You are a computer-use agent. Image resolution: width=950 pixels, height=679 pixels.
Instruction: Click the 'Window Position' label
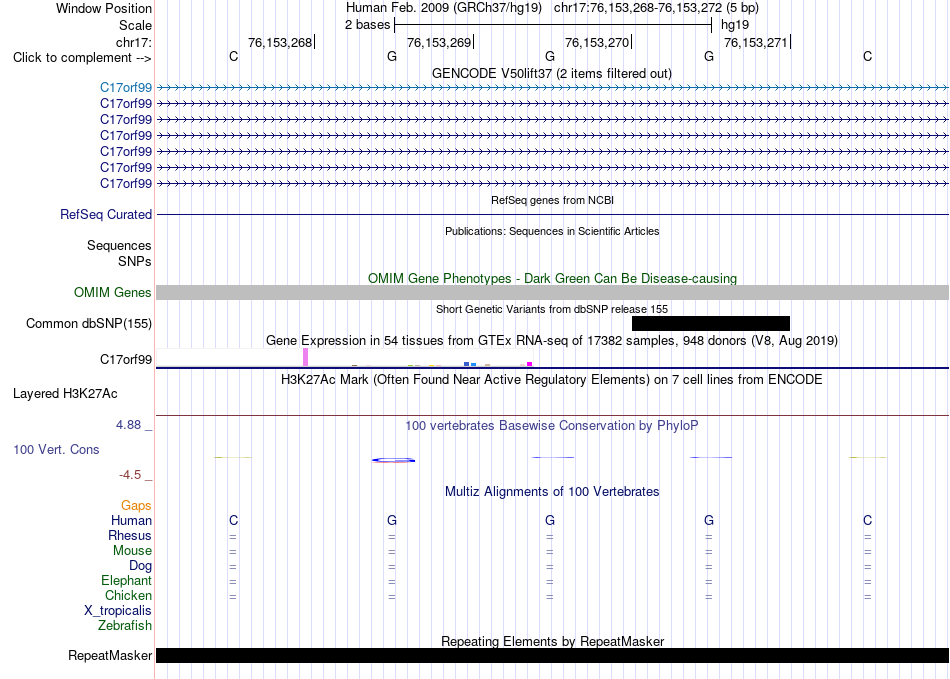pos(104,8)
